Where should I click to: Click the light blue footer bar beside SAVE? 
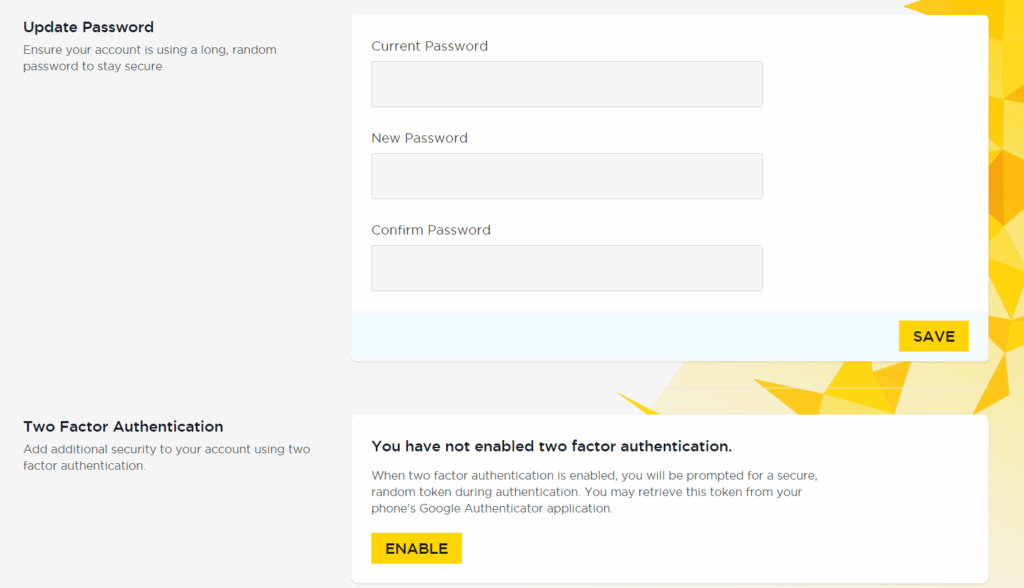click(624, 336)
